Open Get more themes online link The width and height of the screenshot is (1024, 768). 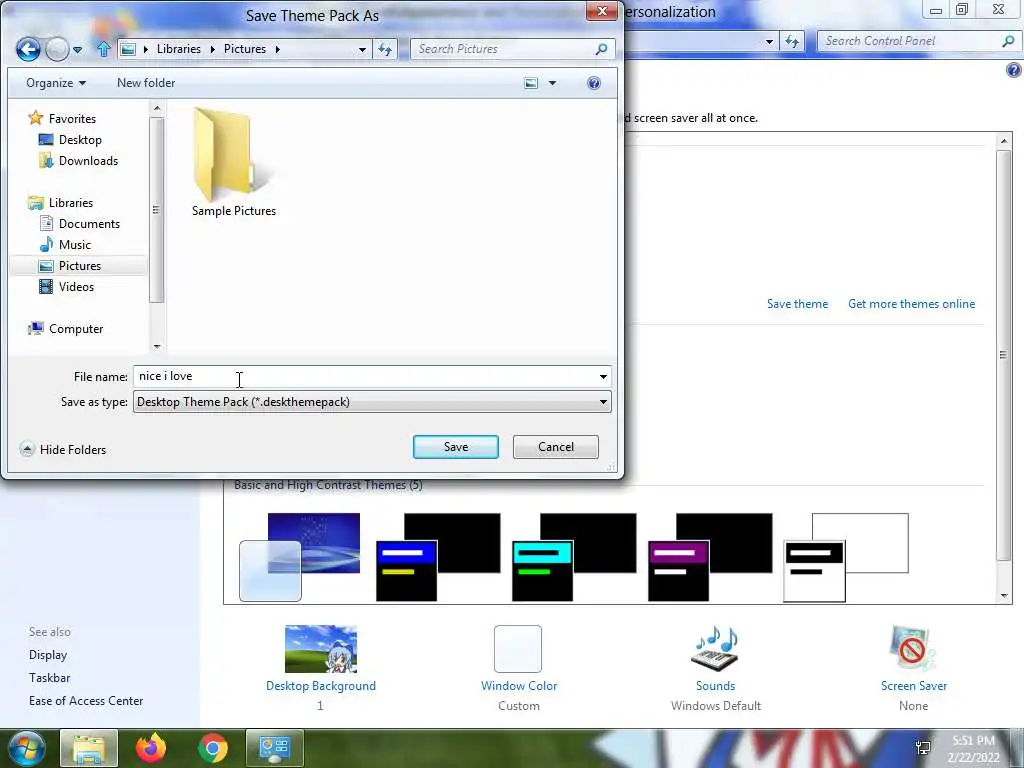911,304
